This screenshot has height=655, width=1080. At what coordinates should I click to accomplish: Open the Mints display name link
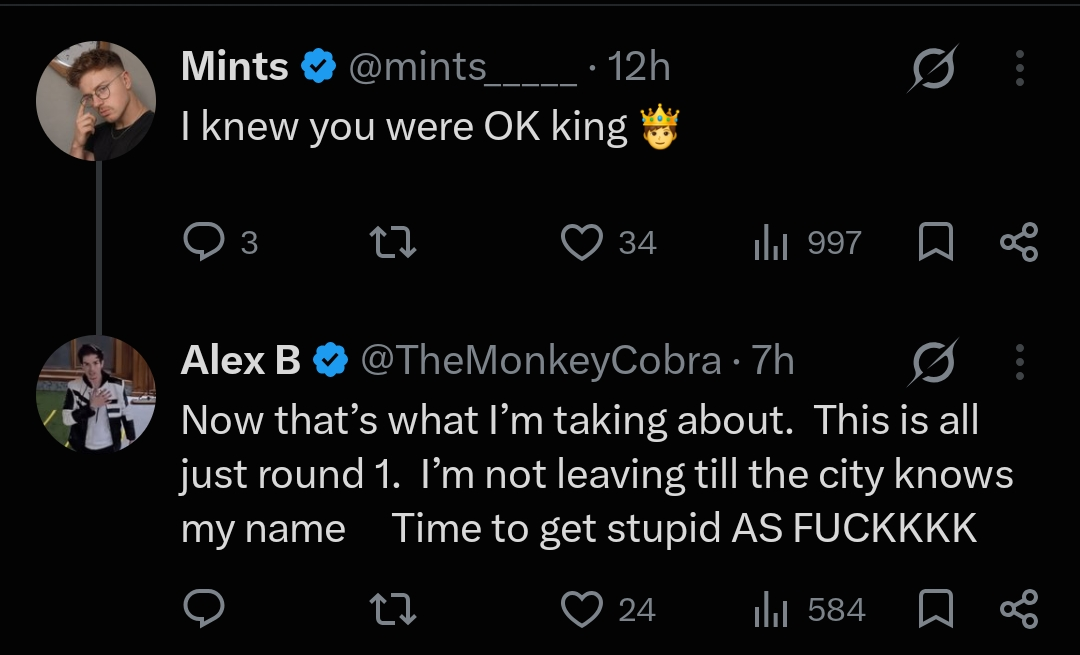point(234,66)
